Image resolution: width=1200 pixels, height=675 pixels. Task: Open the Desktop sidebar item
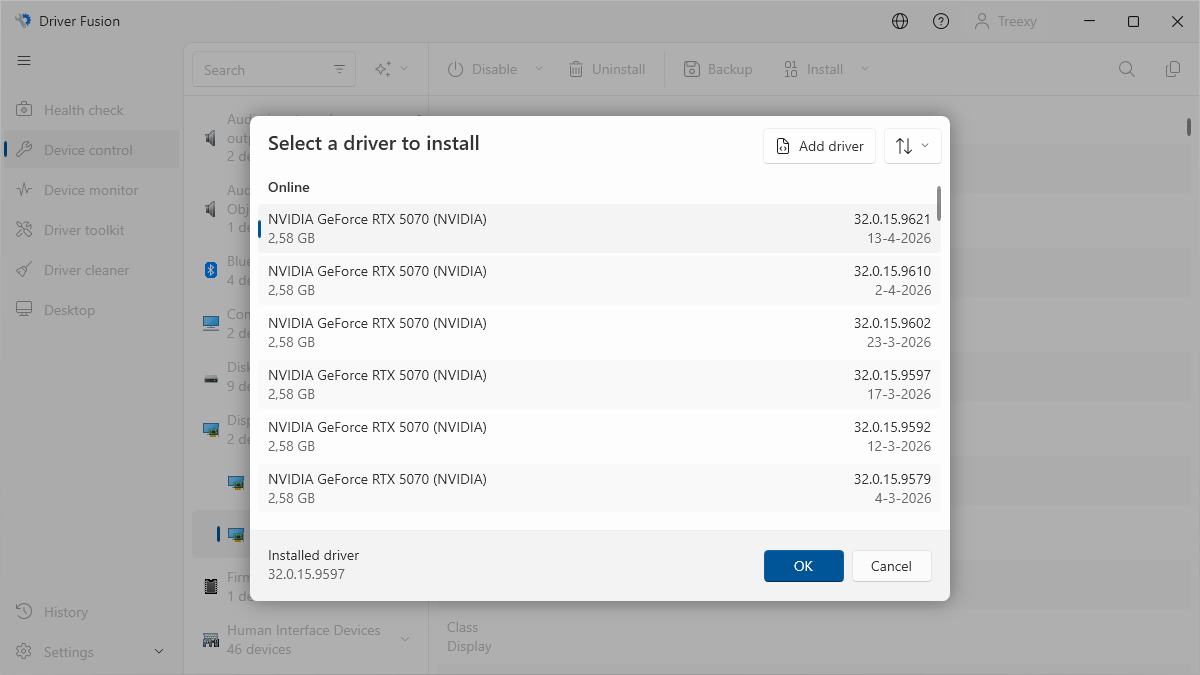69,310
